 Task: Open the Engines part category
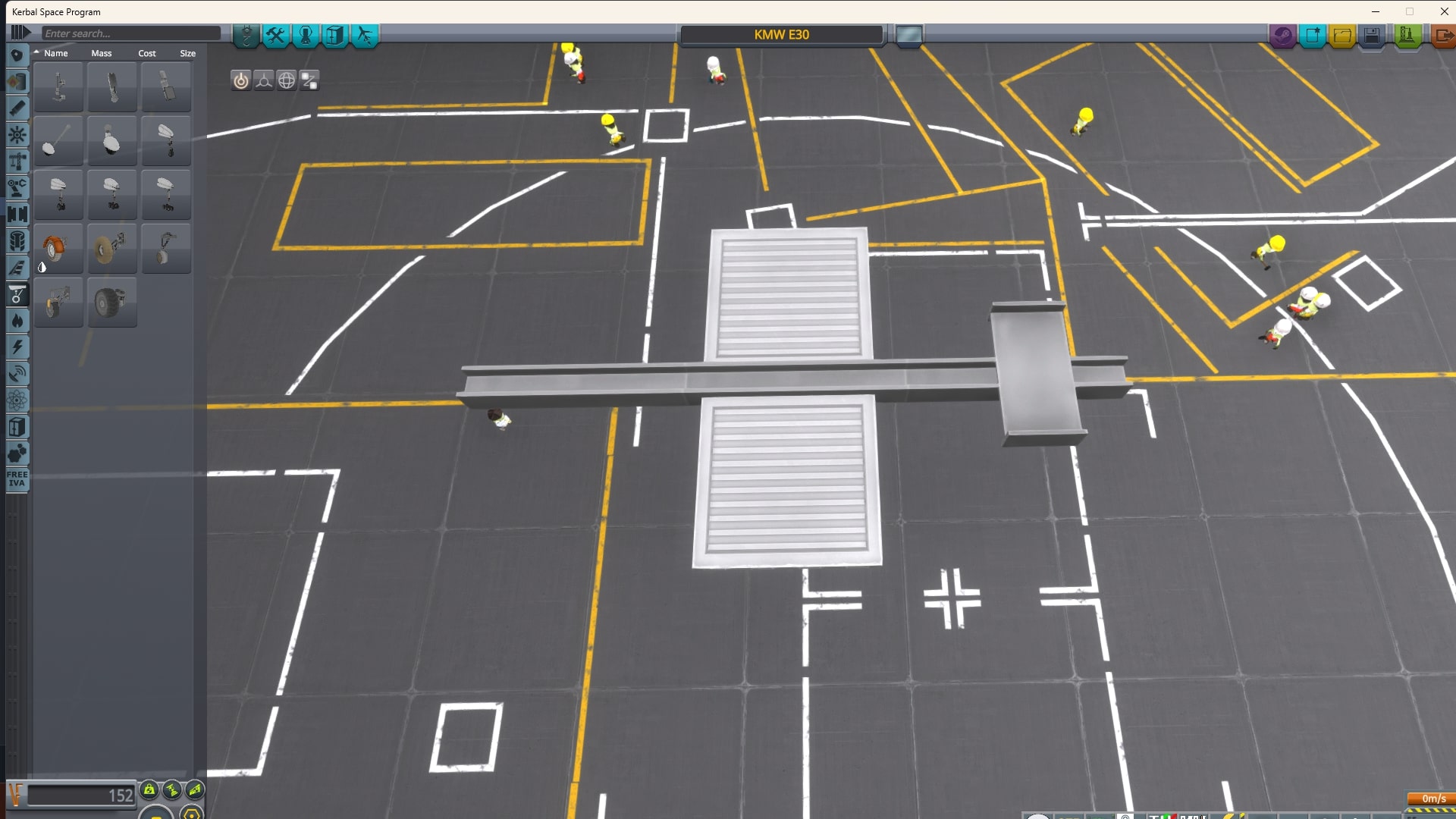[x=17, y=108]
